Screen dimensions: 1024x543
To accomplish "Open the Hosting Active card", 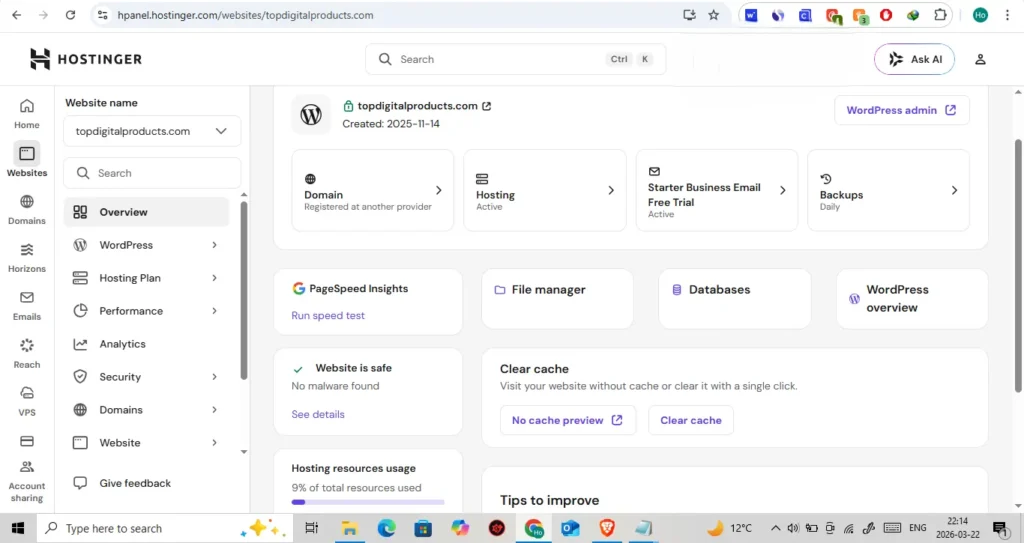I will click(x=545, y=190).
